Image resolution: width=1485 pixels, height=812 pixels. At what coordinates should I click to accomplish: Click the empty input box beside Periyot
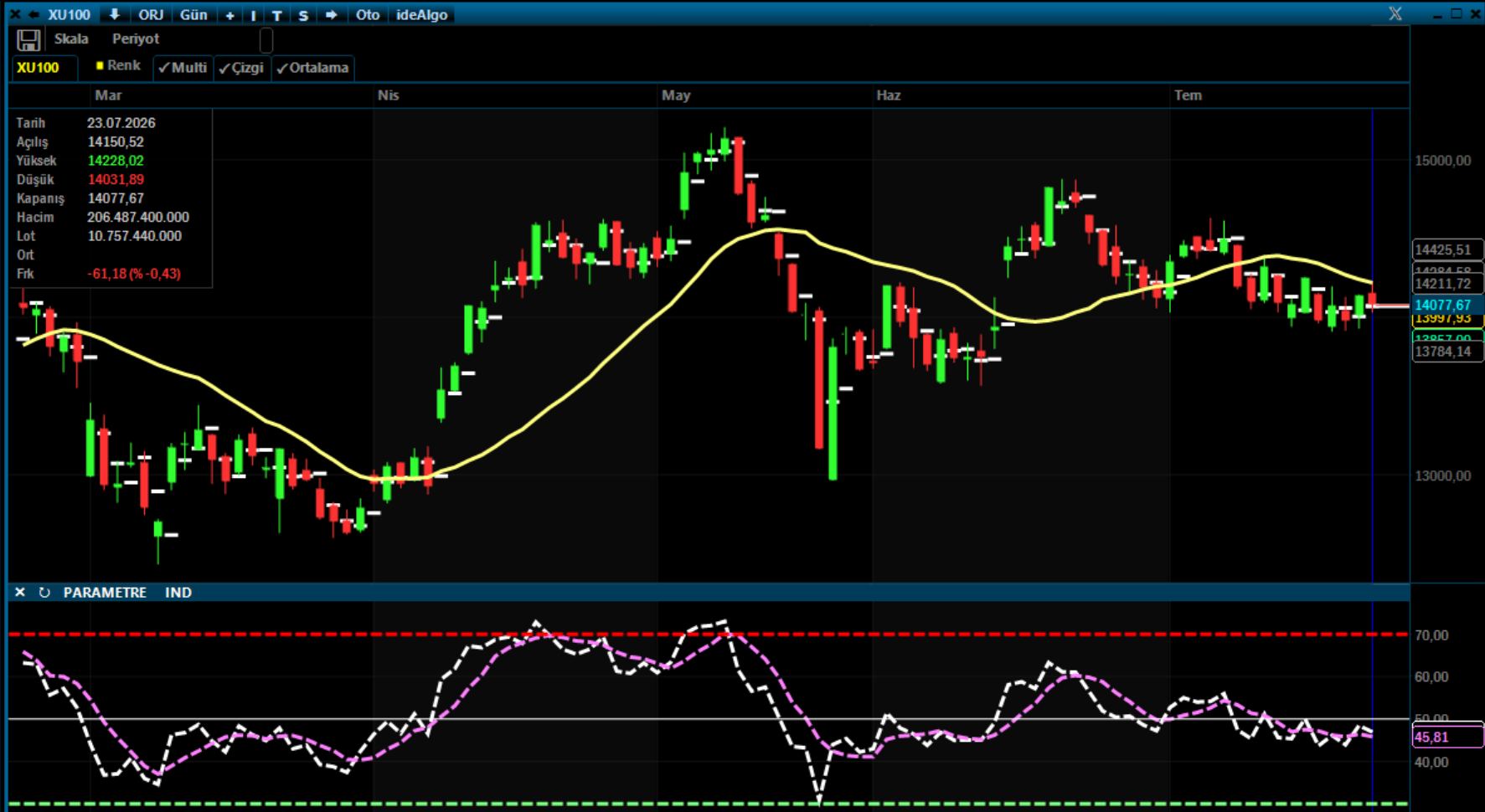point(266,39)
